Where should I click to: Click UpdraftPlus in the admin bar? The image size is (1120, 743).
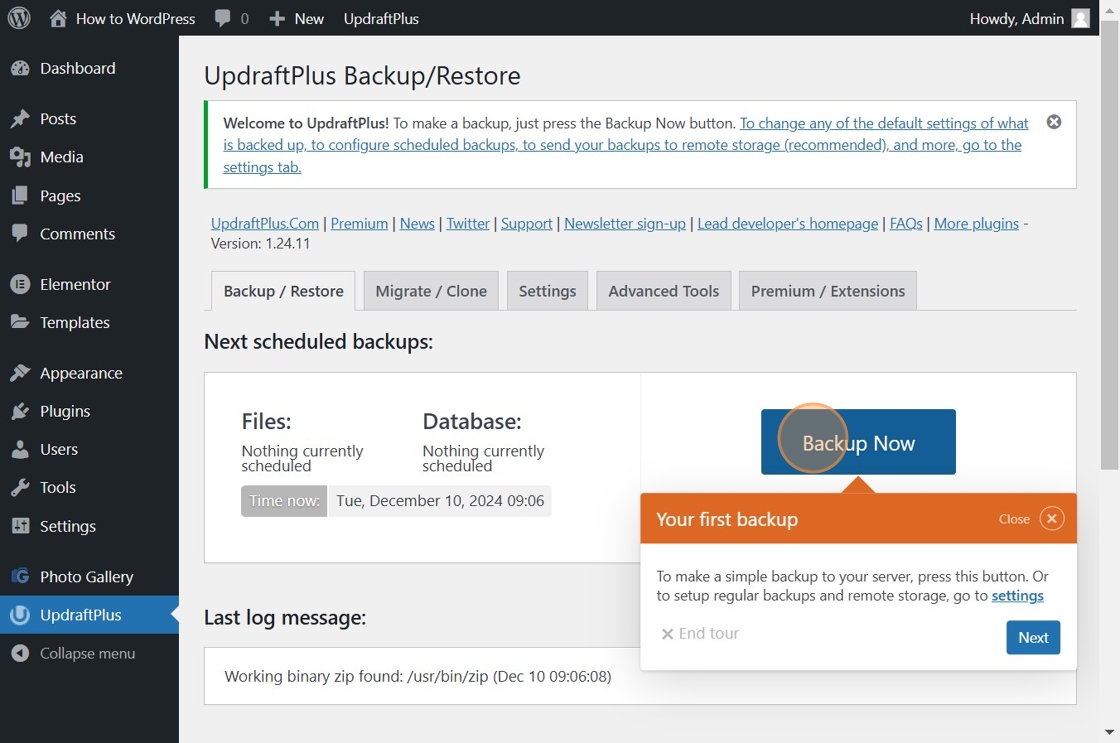click(381, 19)
